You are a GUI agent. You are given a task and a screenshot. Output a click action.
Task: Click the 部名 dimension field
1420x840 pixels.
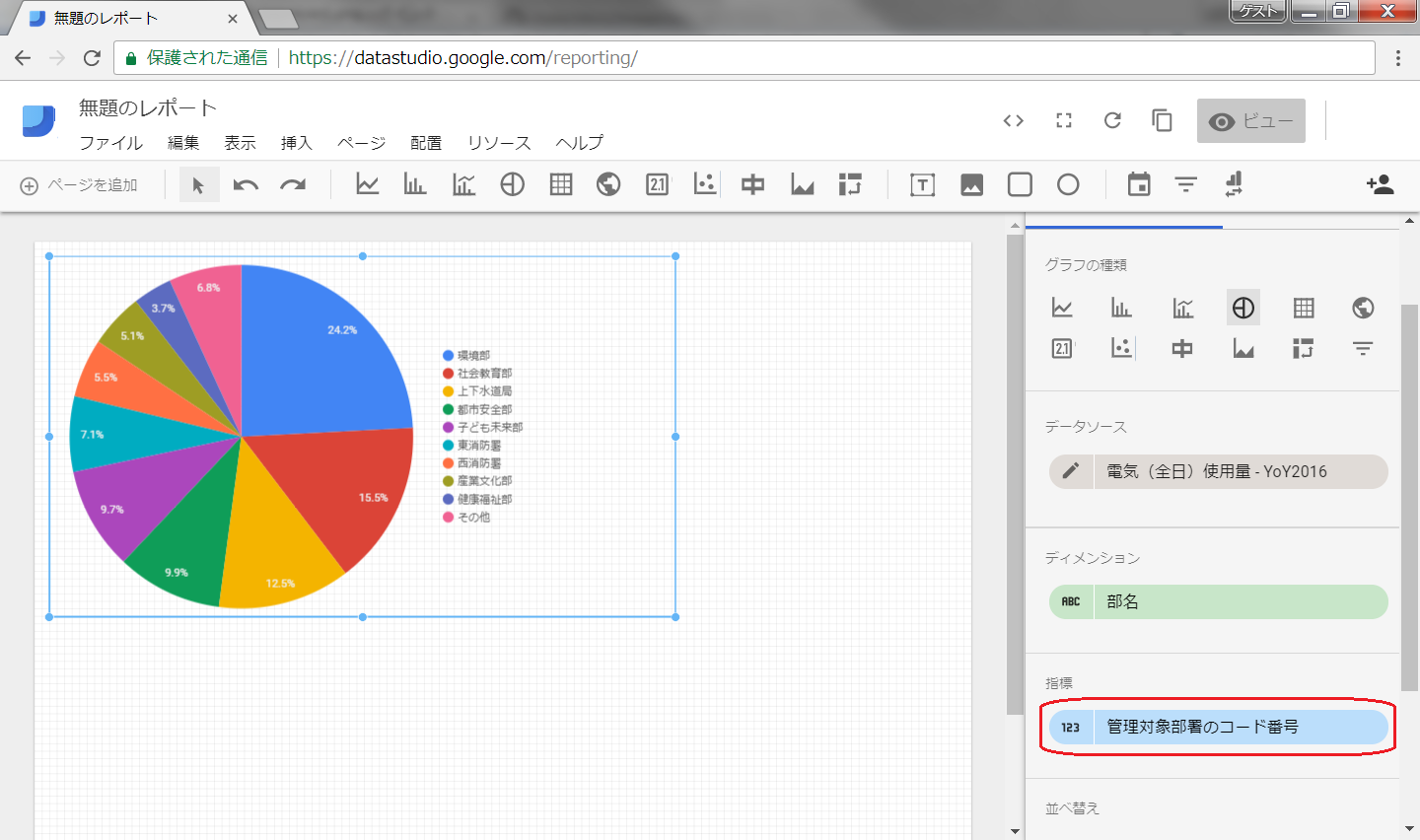1219,601
